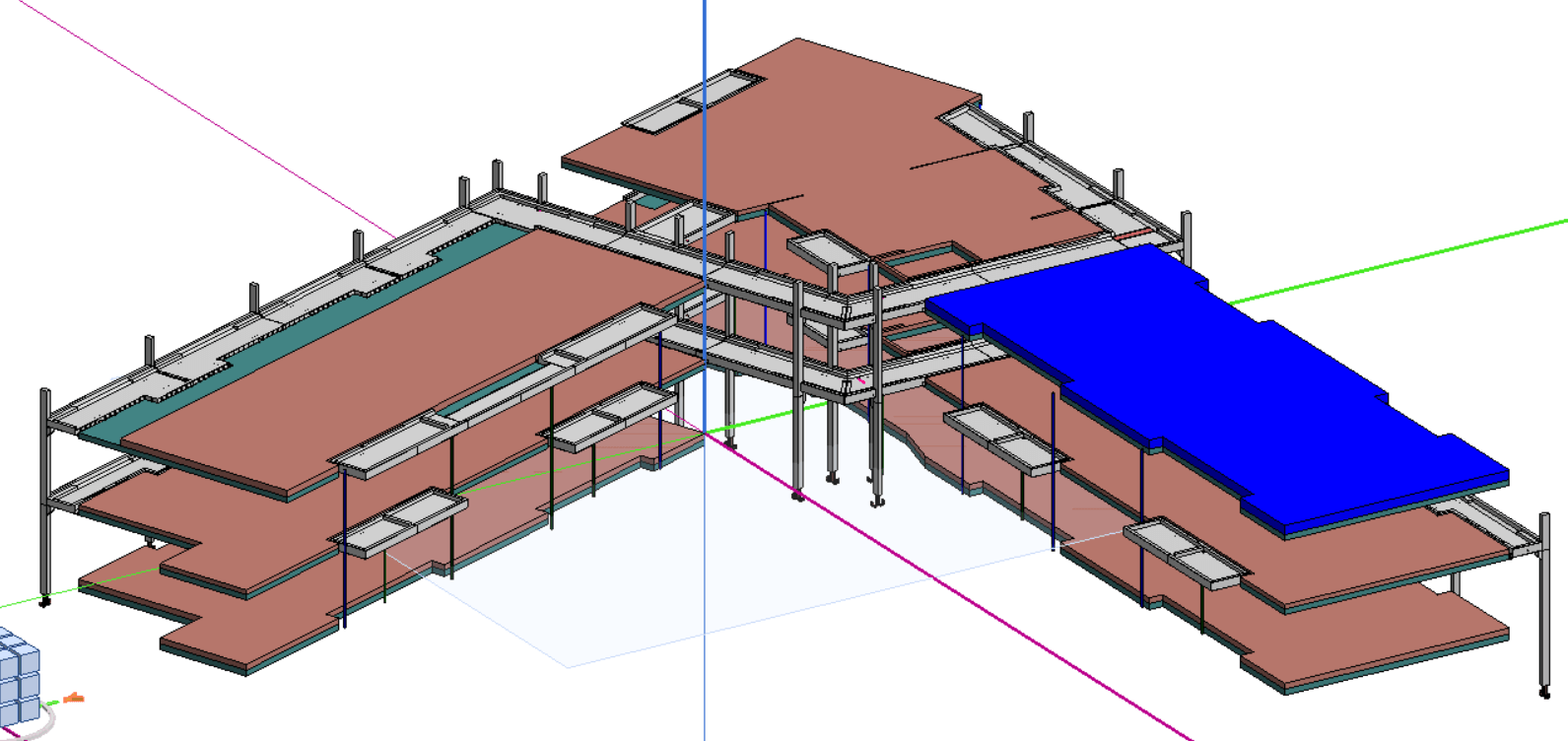Select the bright blue highlighted floor slab
The width and height of the screenshot is (1568, 741).
click(1212, 374)
